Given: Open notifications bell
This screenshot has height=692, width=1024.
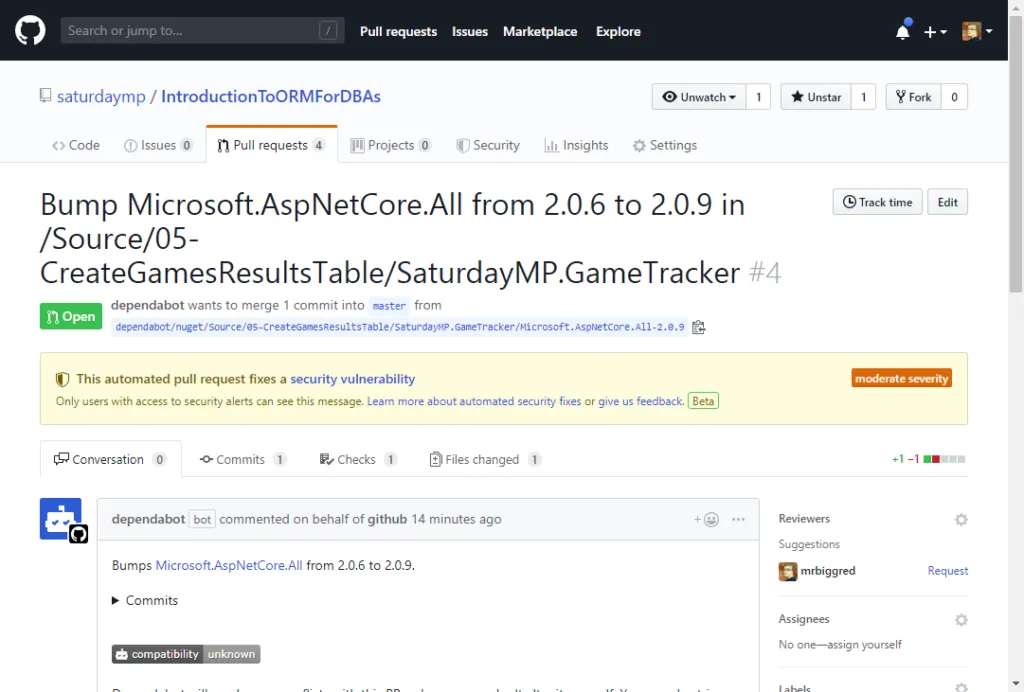Looking at the screenshot, I should 903,31.
